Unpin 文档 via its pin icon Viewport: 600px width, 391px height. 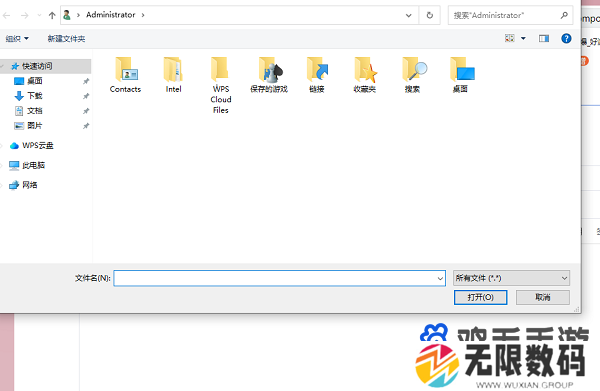tap(86, 111)
